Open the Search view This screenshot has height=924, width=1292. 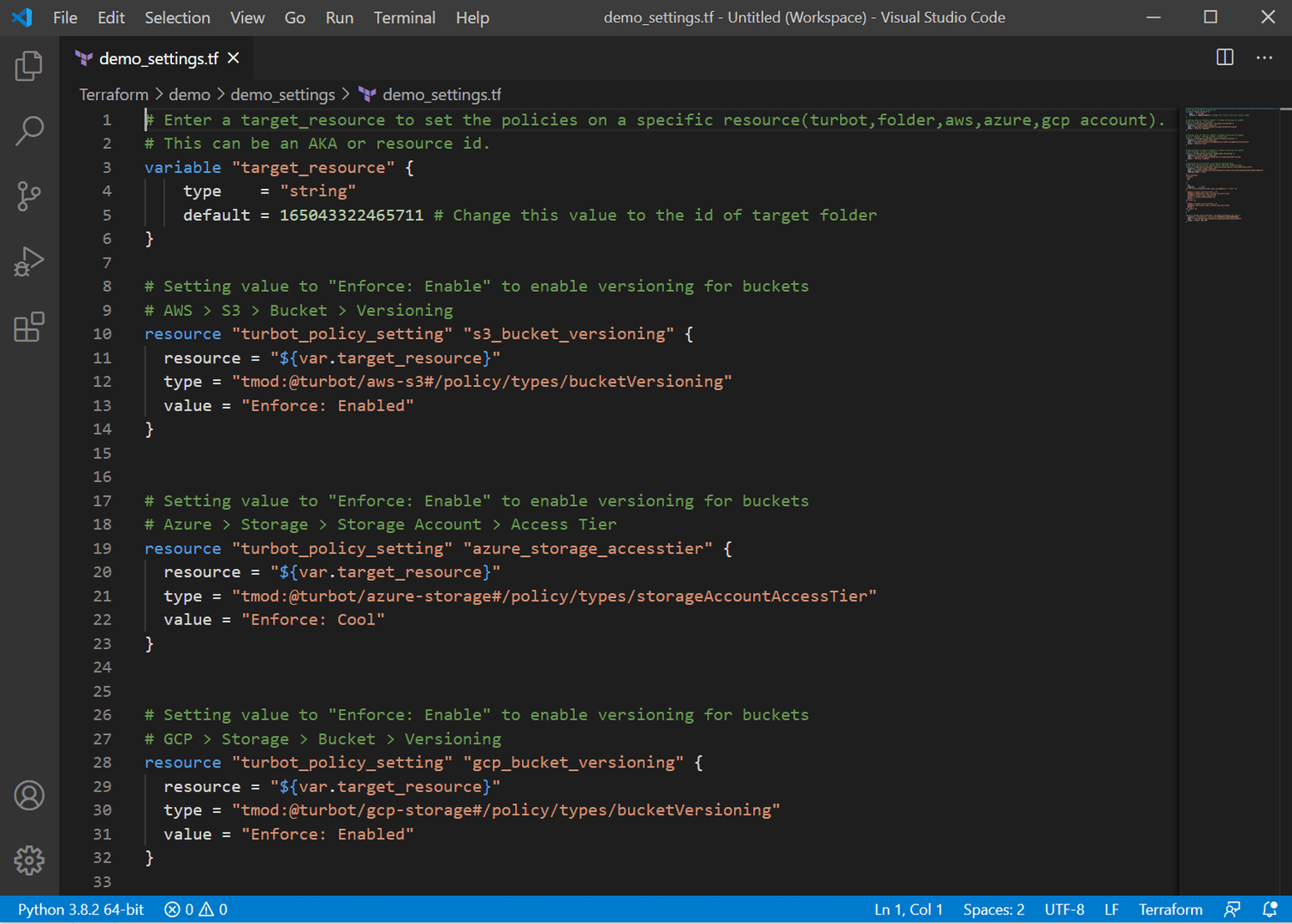(29, 131)
